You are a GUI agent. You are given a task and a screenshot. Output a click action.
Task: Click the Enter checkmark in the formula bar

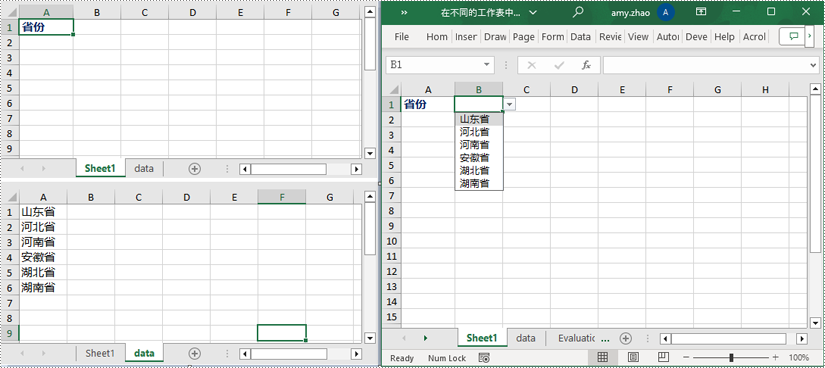pos(559,65)
